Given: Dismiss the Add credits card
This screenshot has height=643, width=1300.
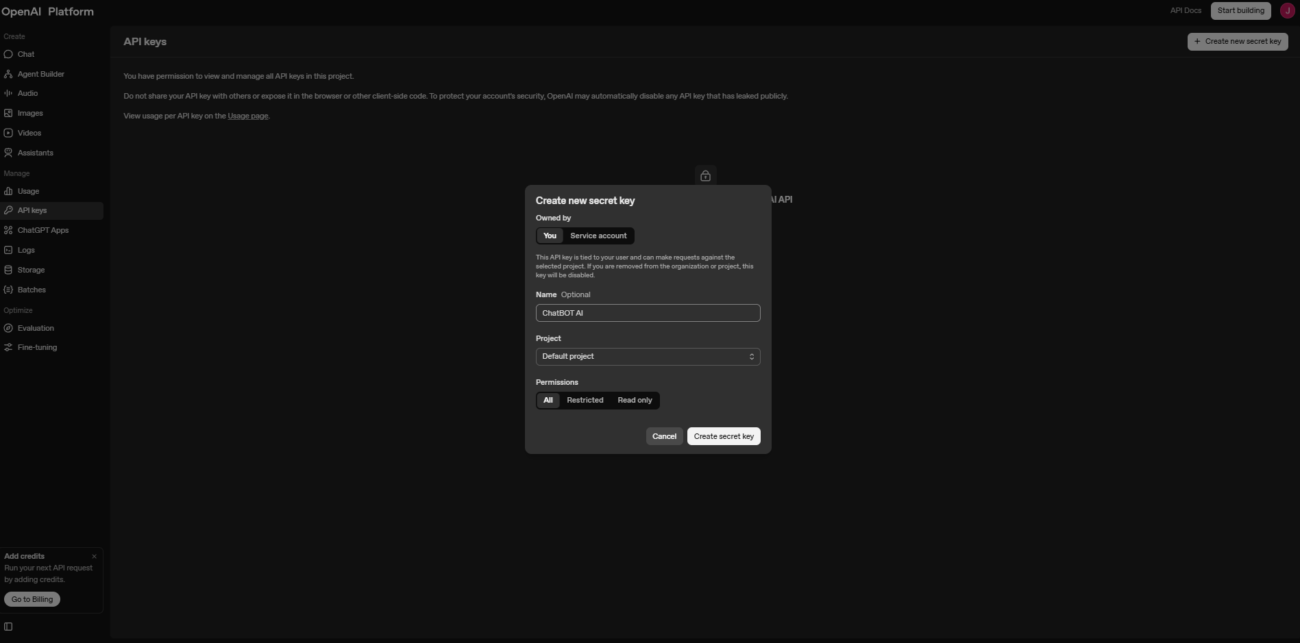Looking at the screenshot, I should coord(95,556).
